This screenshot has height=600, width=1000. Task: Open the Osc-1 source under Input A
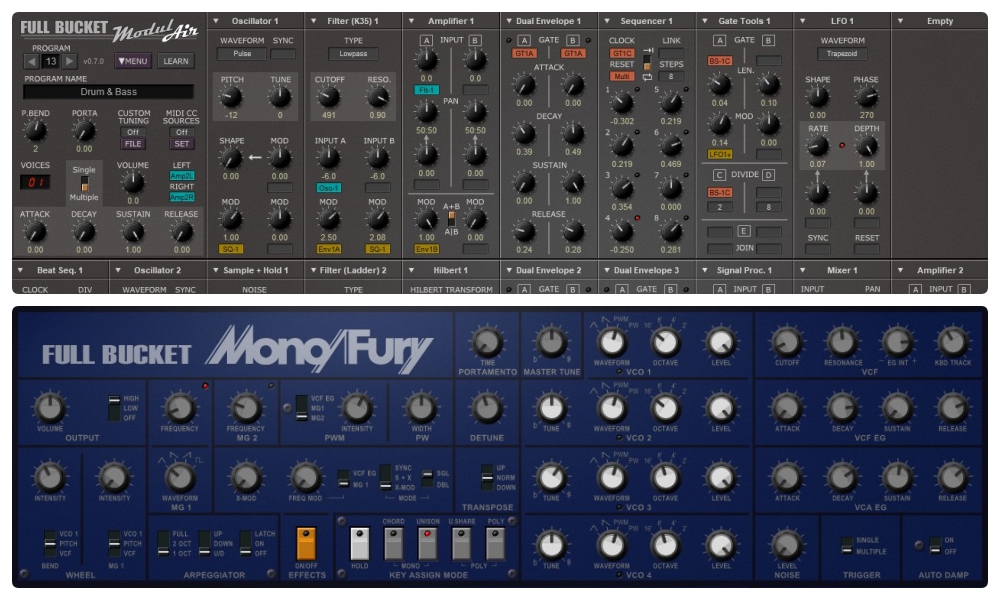pos(328,188)
